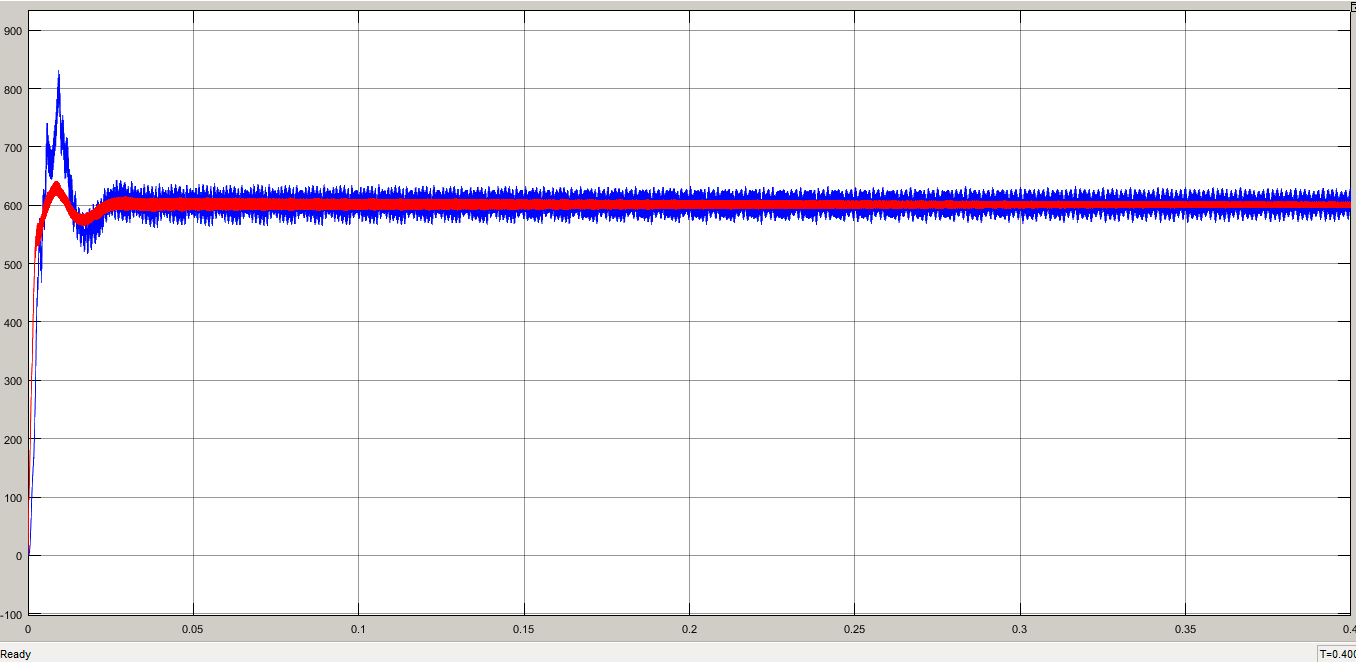
Task: Click the 0.2 time-axis tick label
Action: click(x=689, y=630)
